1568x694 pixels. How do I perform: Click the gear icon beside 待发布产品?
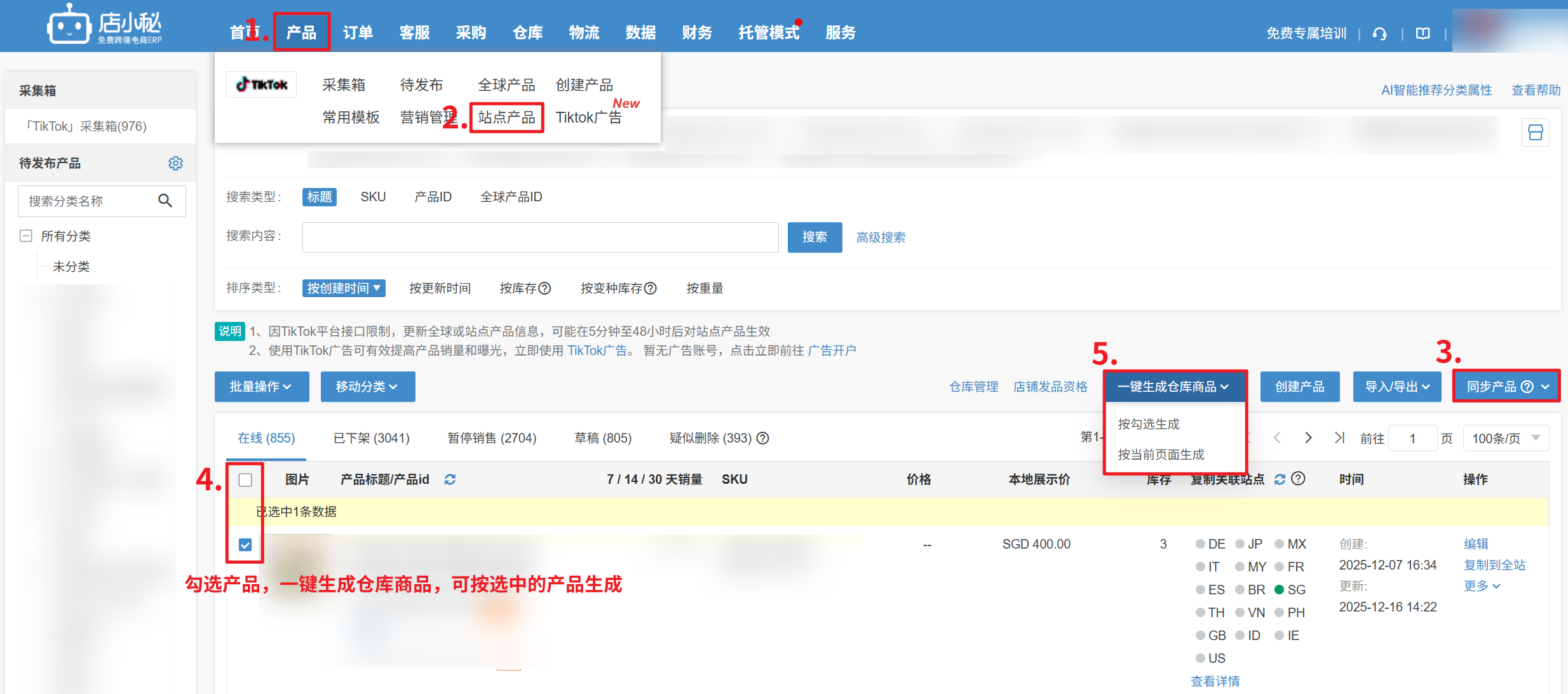point(175,163)
